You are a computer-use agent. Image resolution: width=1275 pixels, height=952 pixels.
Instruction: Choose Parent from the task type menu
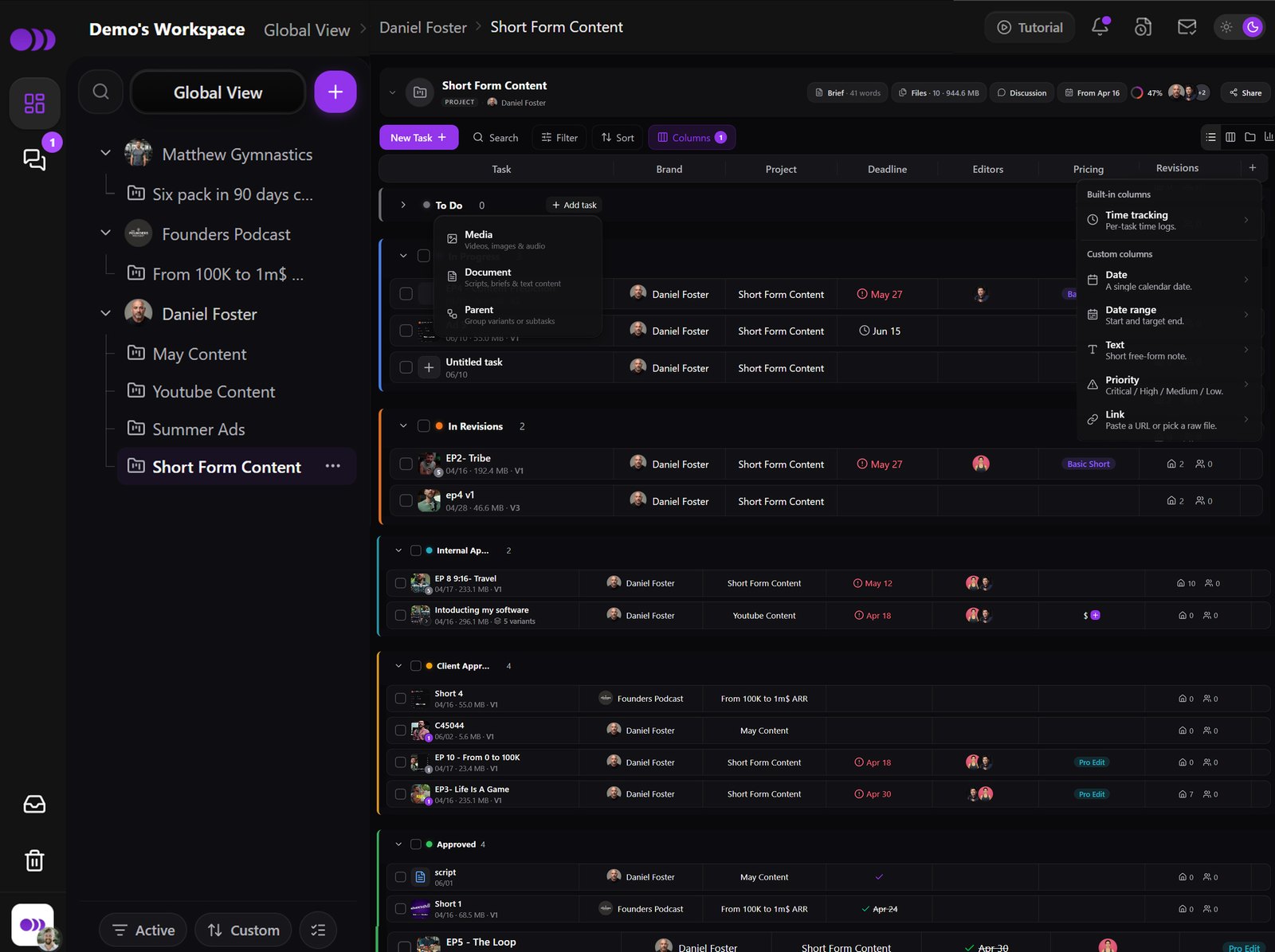click(518, 315)
